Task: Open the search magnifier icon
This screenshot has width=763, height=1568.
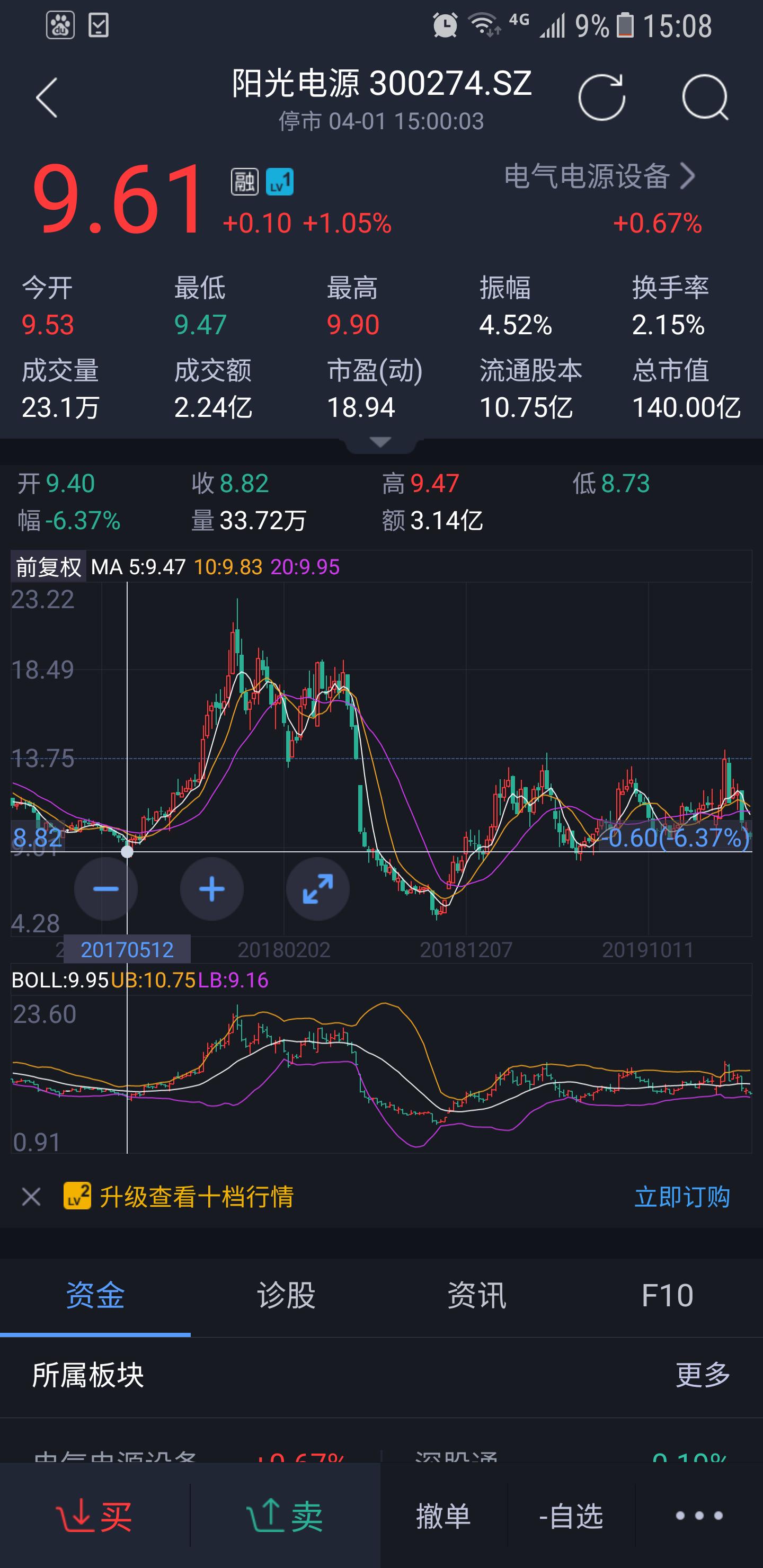Action: [705, 97]
